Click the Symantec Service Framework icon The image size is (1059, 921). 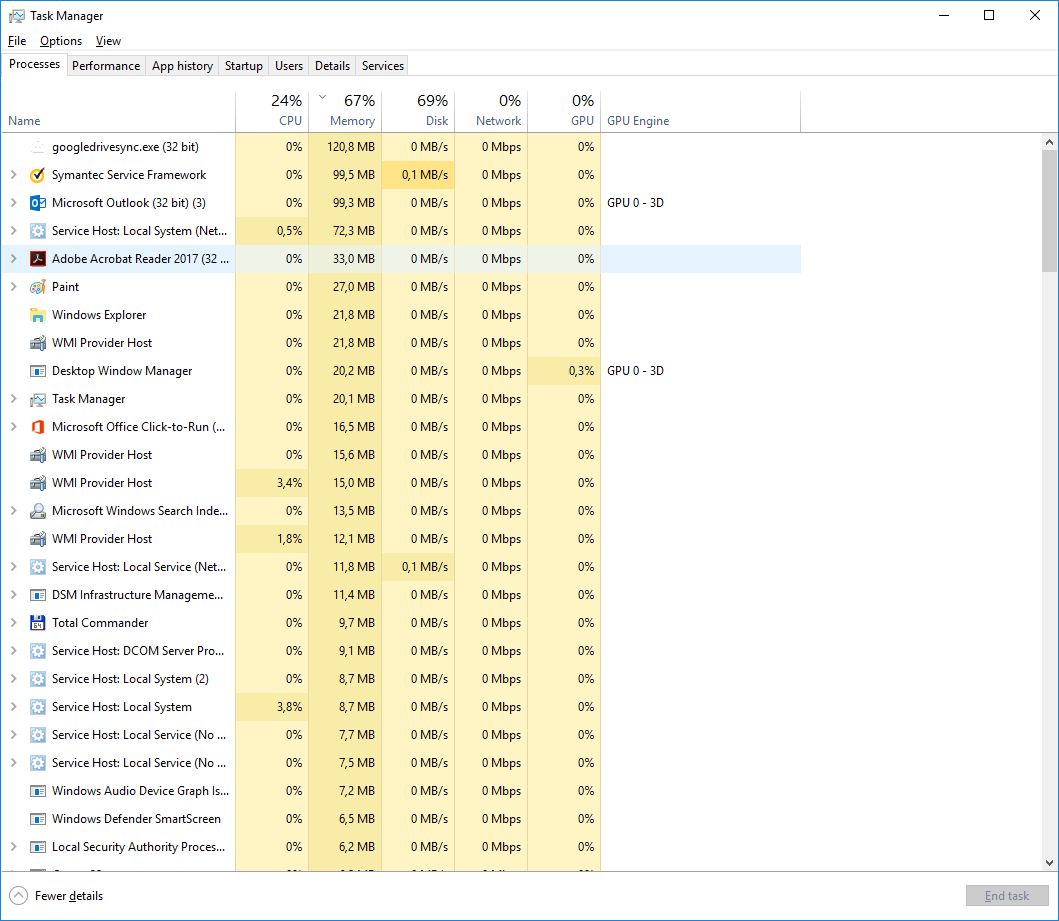click(38, 175)
